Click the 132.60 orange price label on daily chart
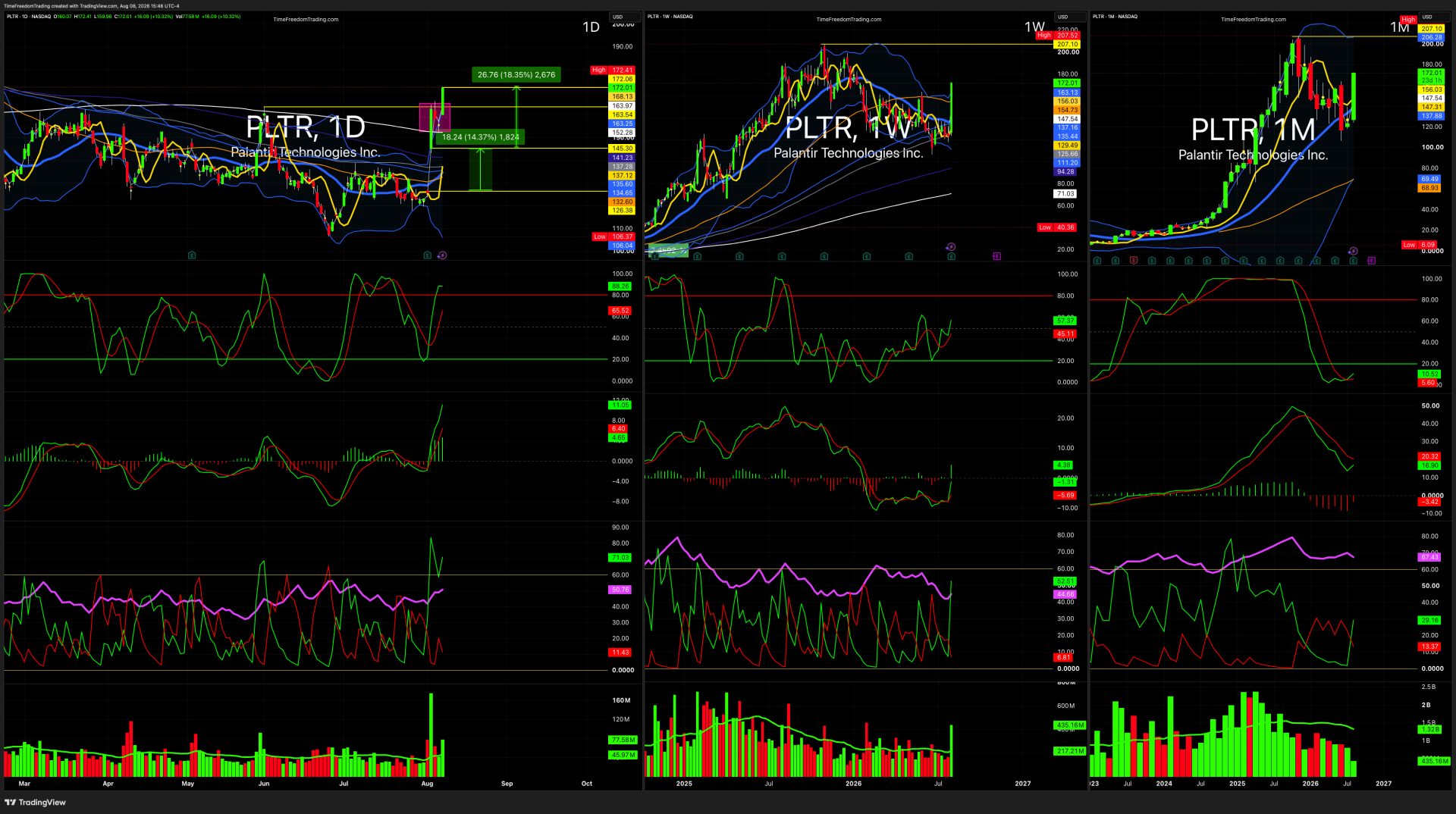 pyautogui.click(x=623, y=202)
